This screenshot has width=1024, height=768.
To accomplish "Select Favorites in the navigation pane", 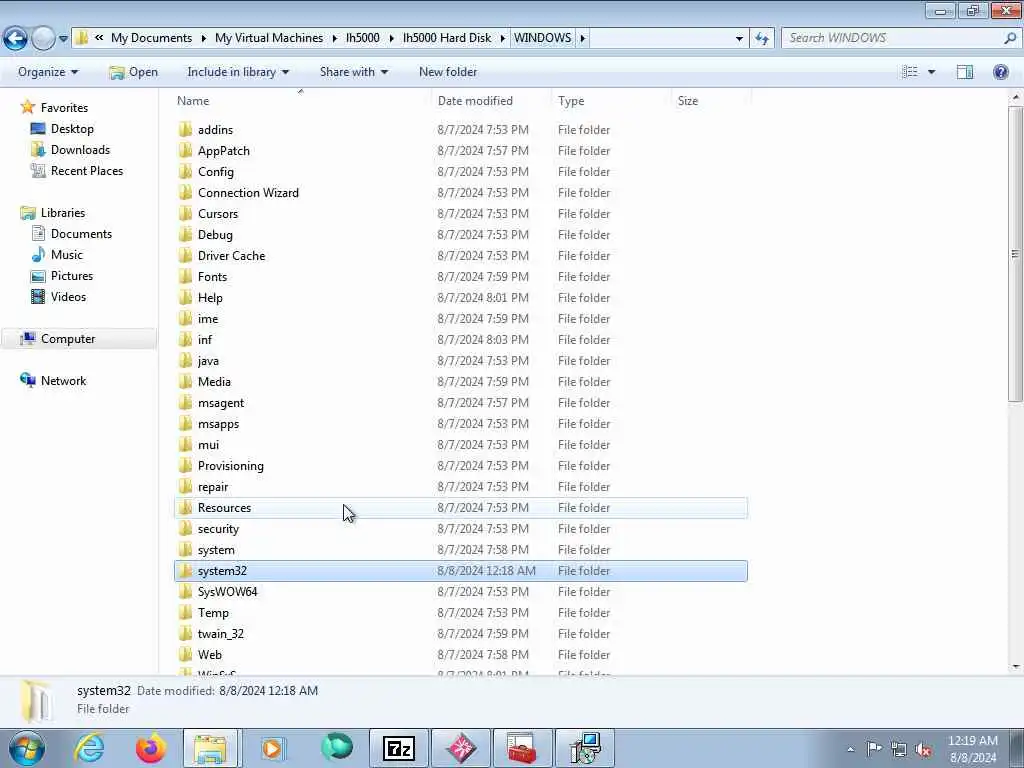I will (x=64, y=108).
